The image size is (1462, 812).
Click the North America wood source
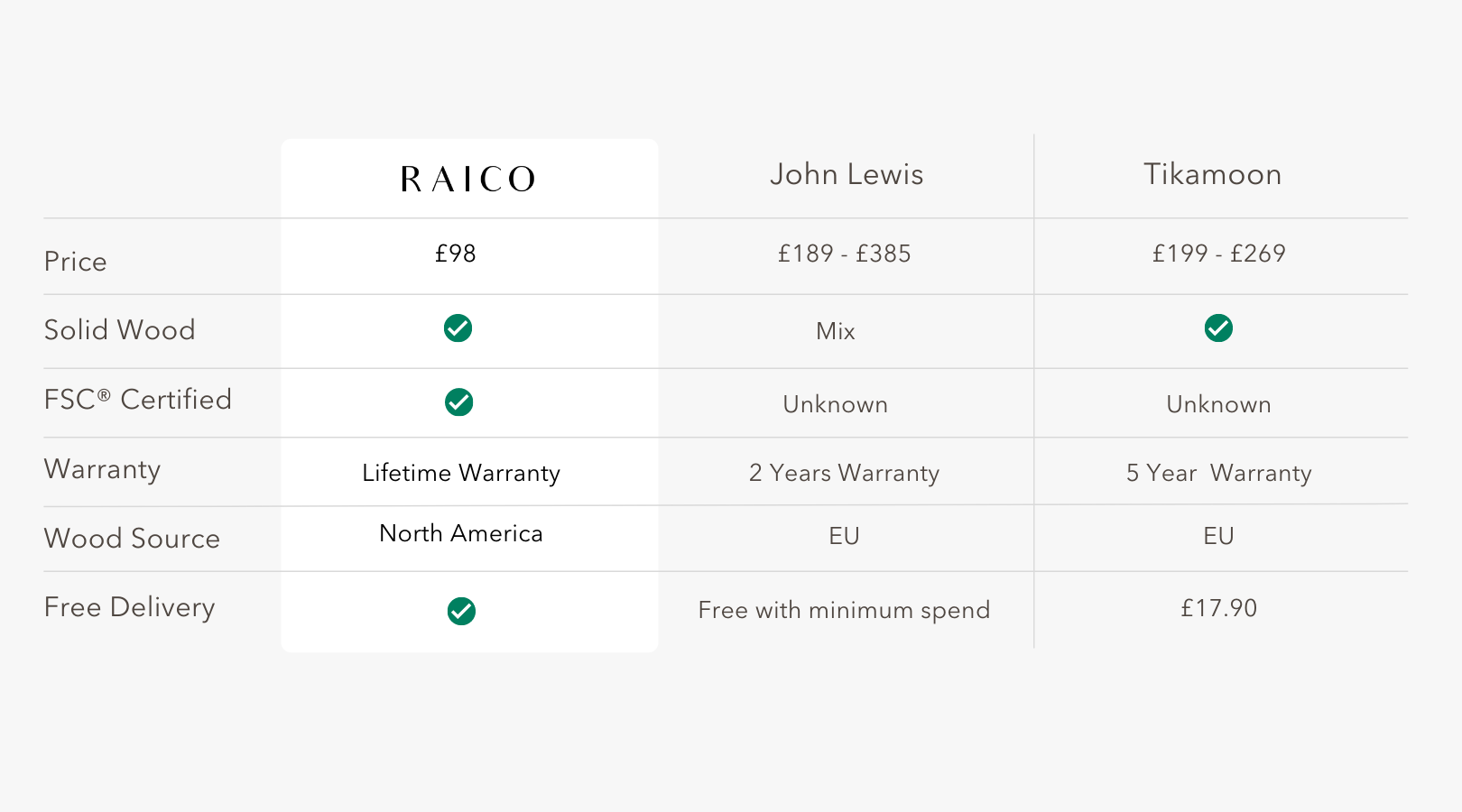click(x=461, y=533)
